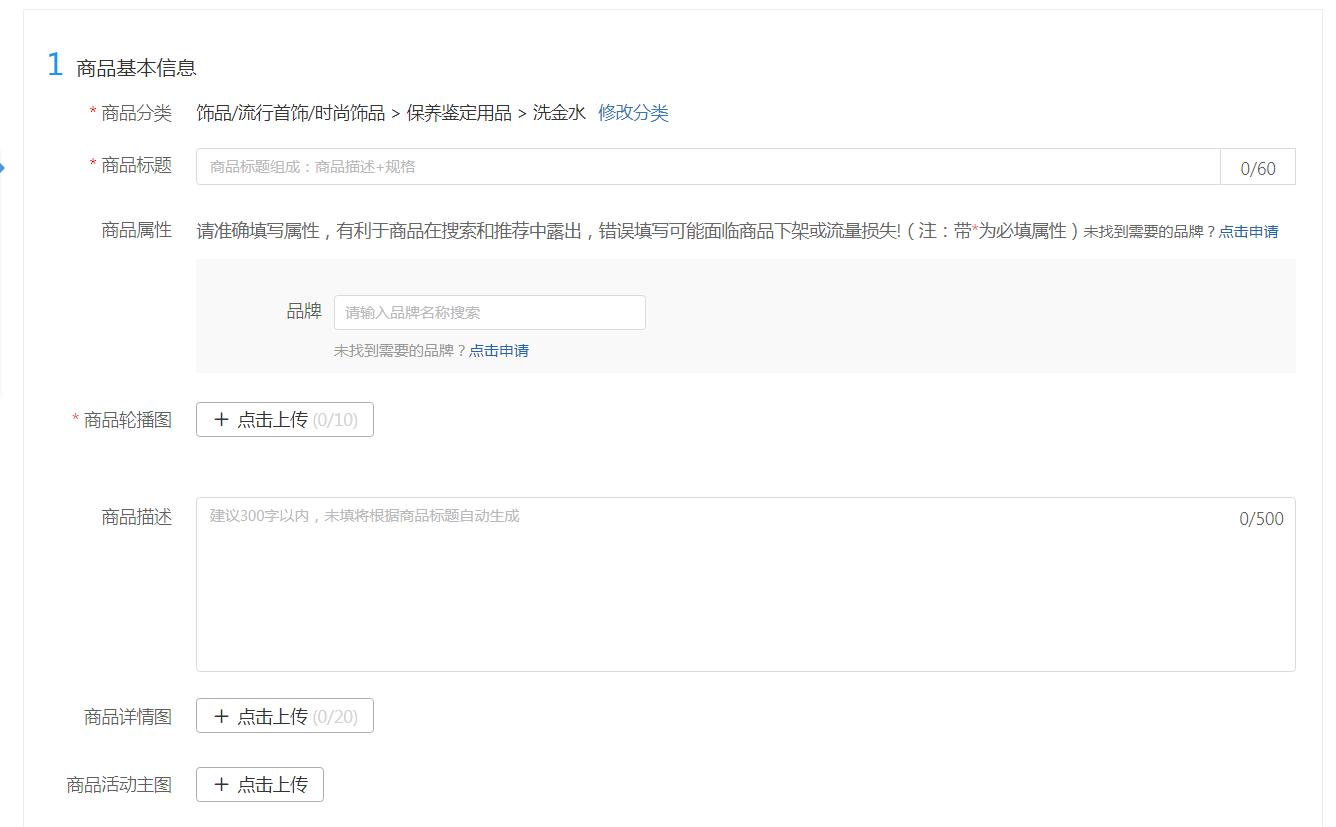The height and width of the screenshot is (827, 1336).
Task: Click the blue arrow on the left screen edge
Action: (x=4, y=169)
